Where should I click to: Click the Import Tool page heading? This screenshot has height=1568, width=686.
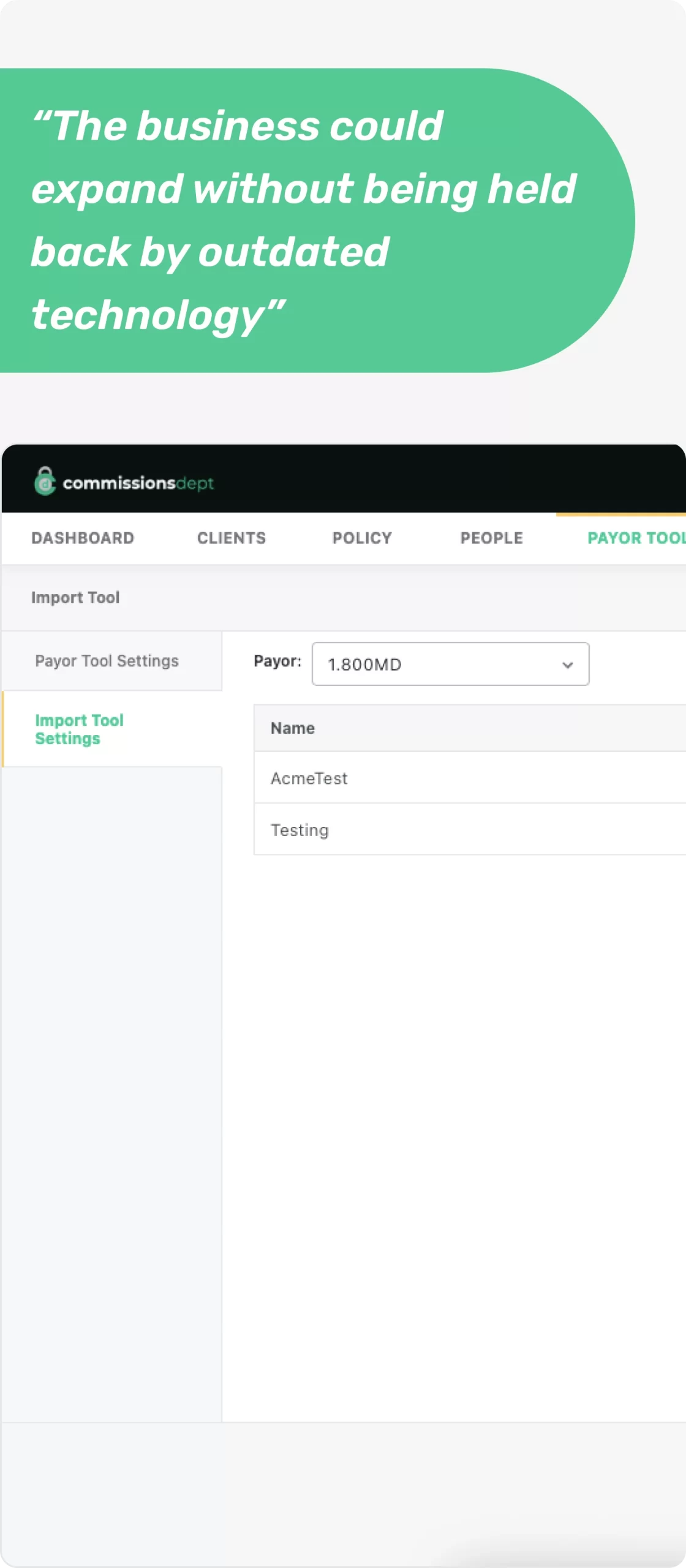[75, 597]
